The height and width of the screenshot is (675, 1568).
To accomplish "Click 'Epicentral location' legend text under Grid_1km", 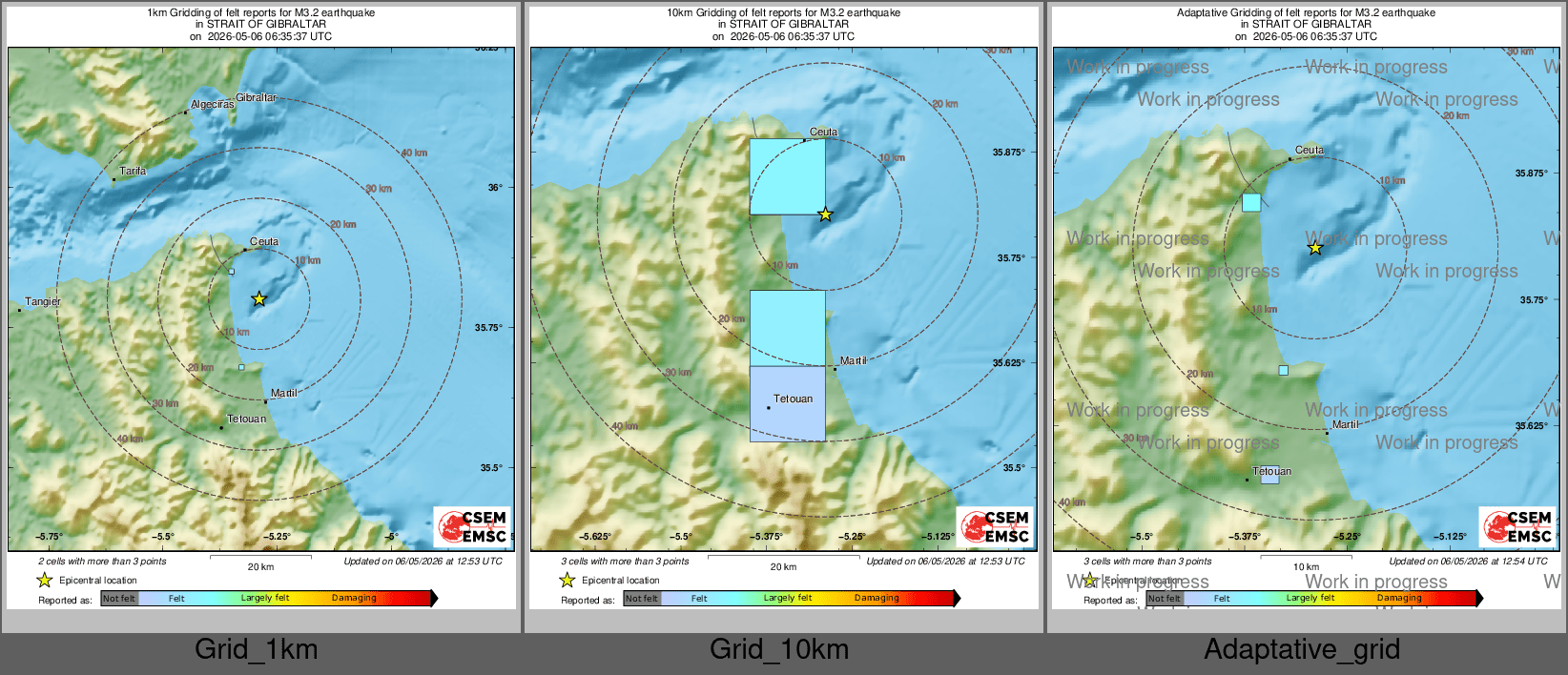I will (98, 580).
